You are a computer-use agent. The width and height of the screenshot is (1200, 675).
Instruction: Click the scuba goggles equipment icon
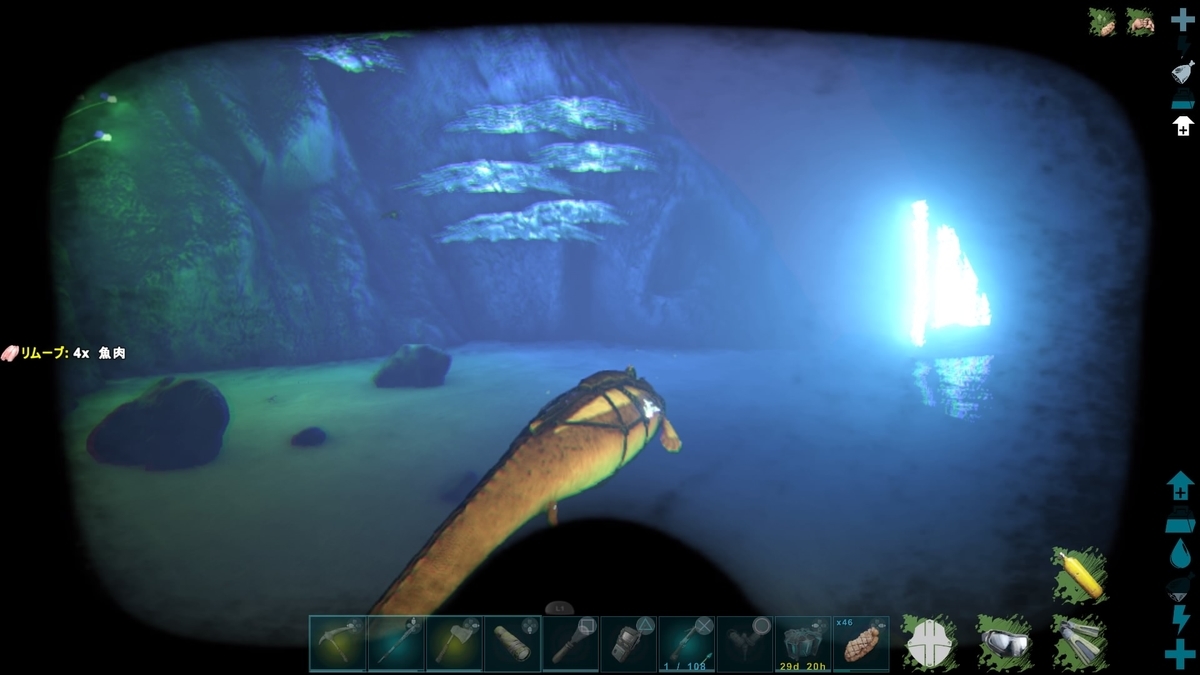point(1004,643)
